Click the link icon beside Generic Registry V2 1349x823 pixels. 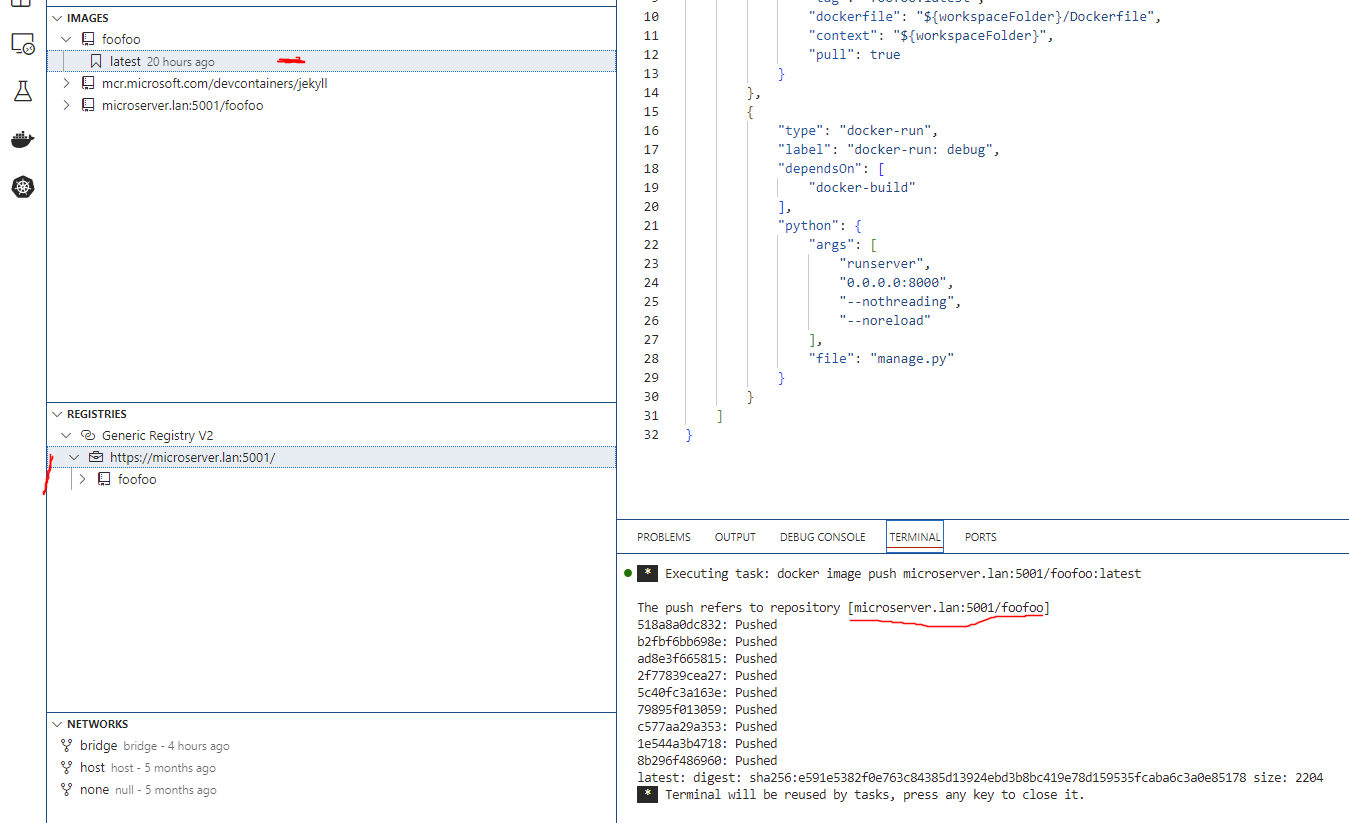pos(88,436)
